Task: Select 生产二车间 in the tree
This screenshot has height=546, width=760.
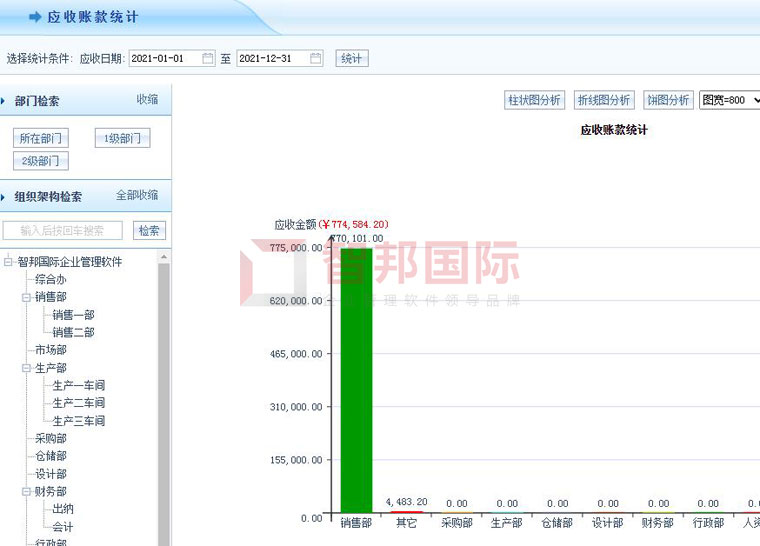Action: [79, 403]
